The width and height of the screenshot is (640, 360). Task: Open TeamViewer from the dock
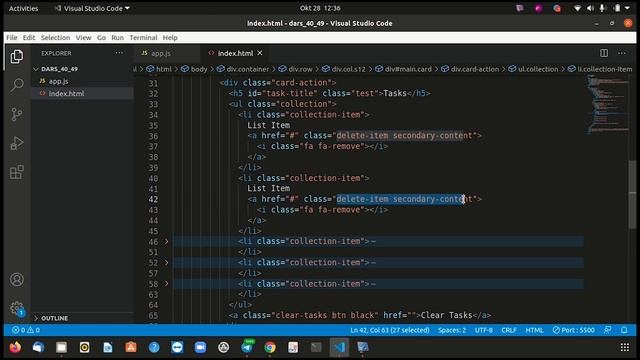(177, 347)
